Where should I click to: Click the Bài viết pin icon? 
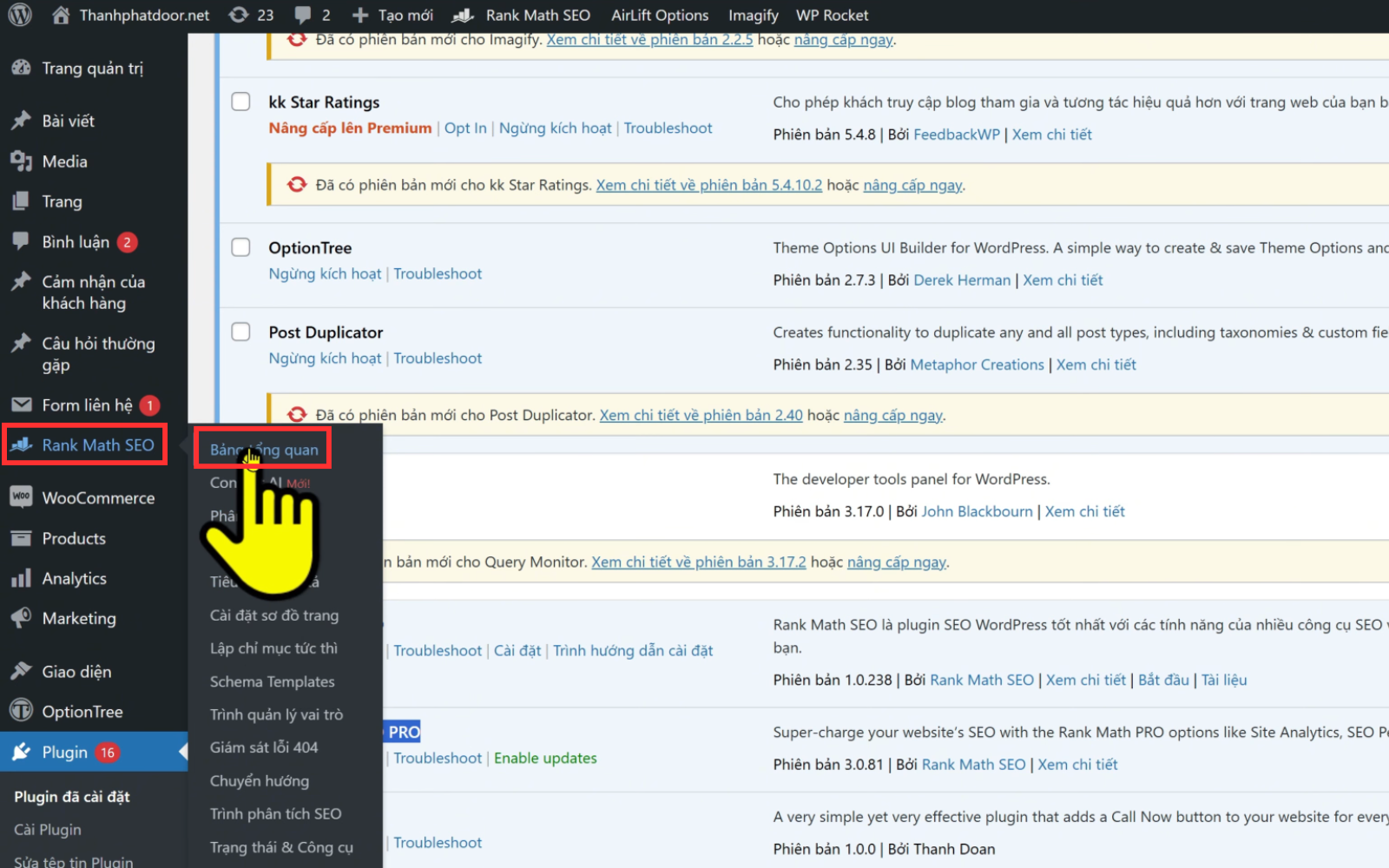[21, 121]
